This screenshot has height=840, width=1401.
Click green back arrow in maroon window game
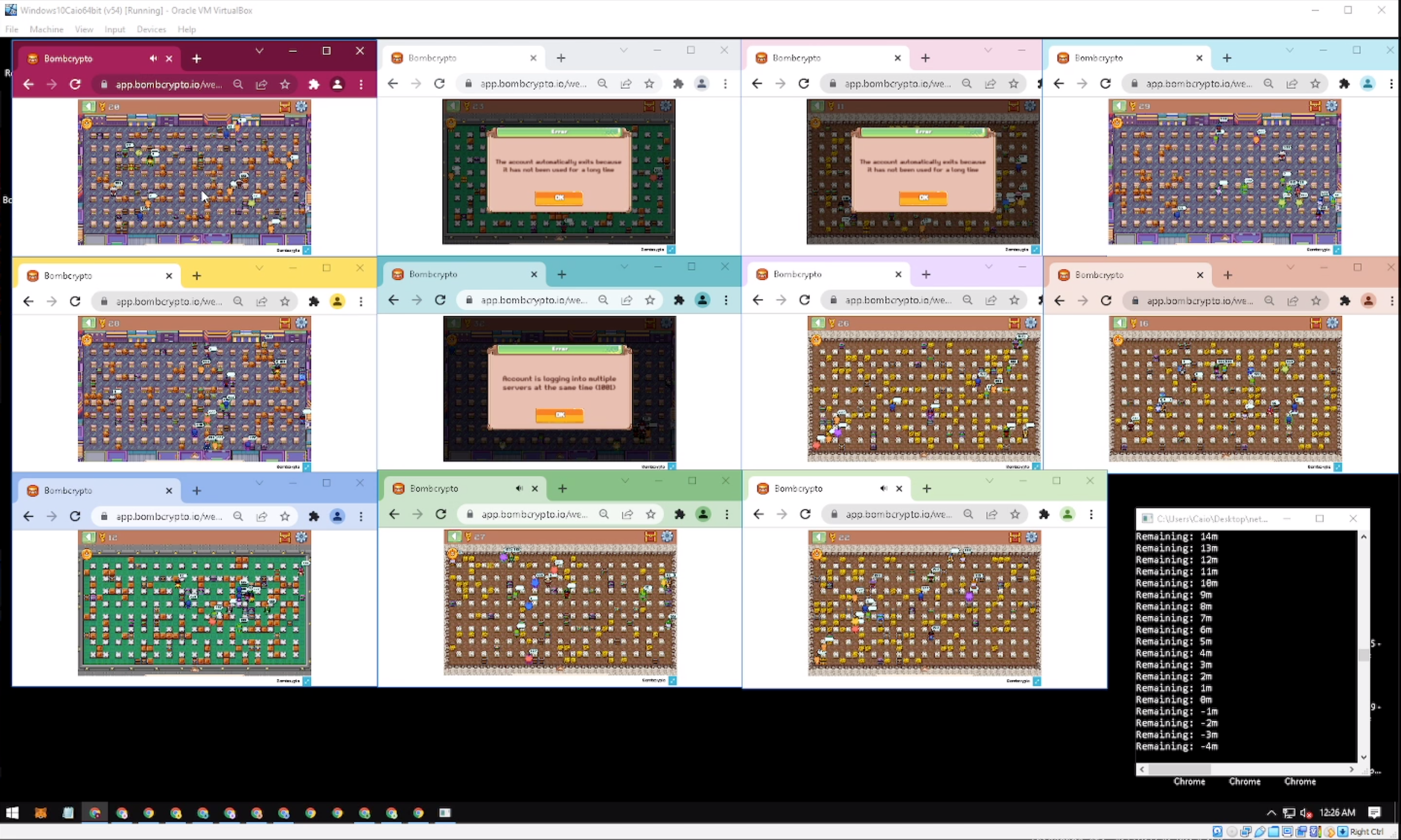[89, 106]
